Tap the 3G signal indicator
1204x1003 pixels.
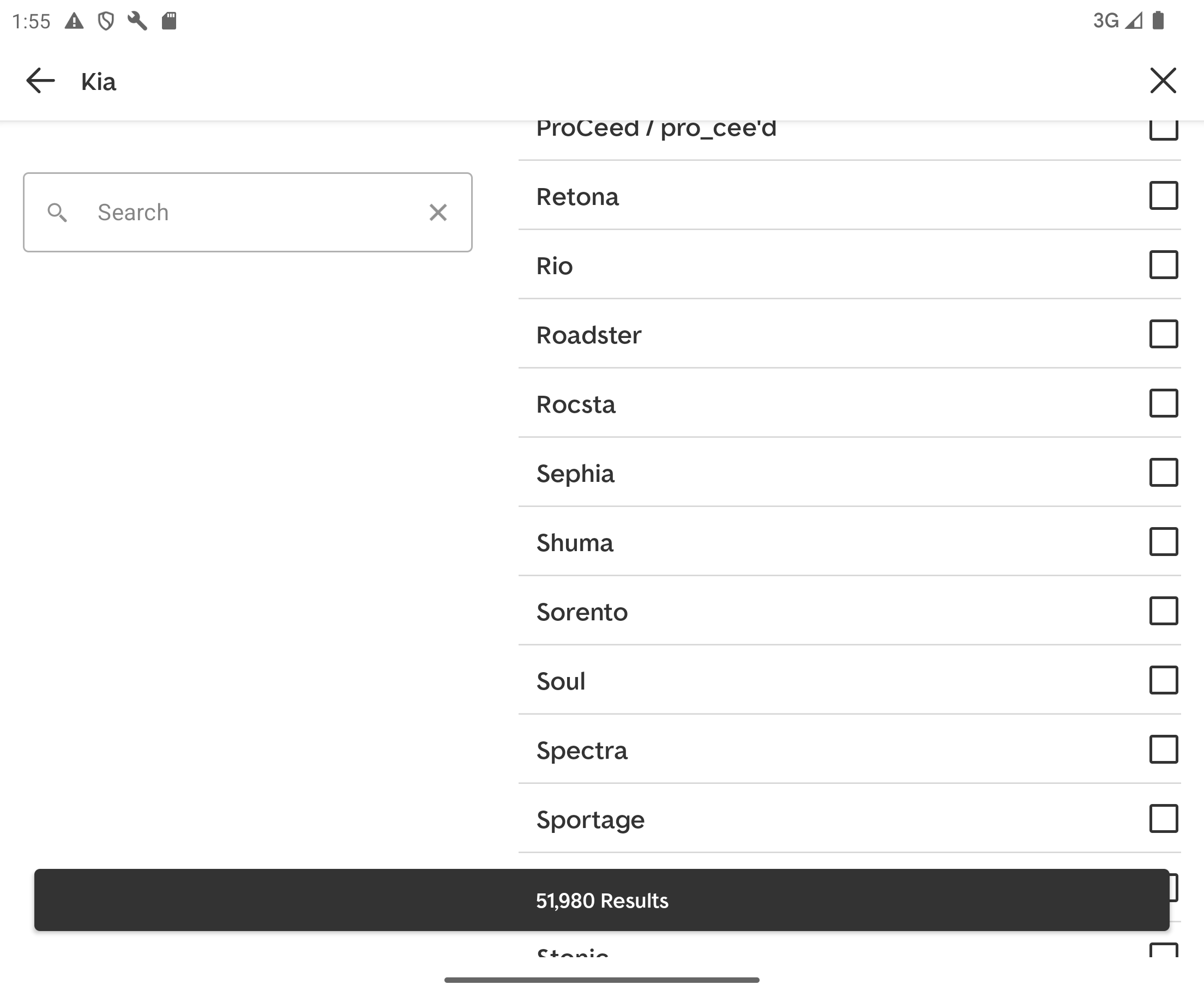1117,21
